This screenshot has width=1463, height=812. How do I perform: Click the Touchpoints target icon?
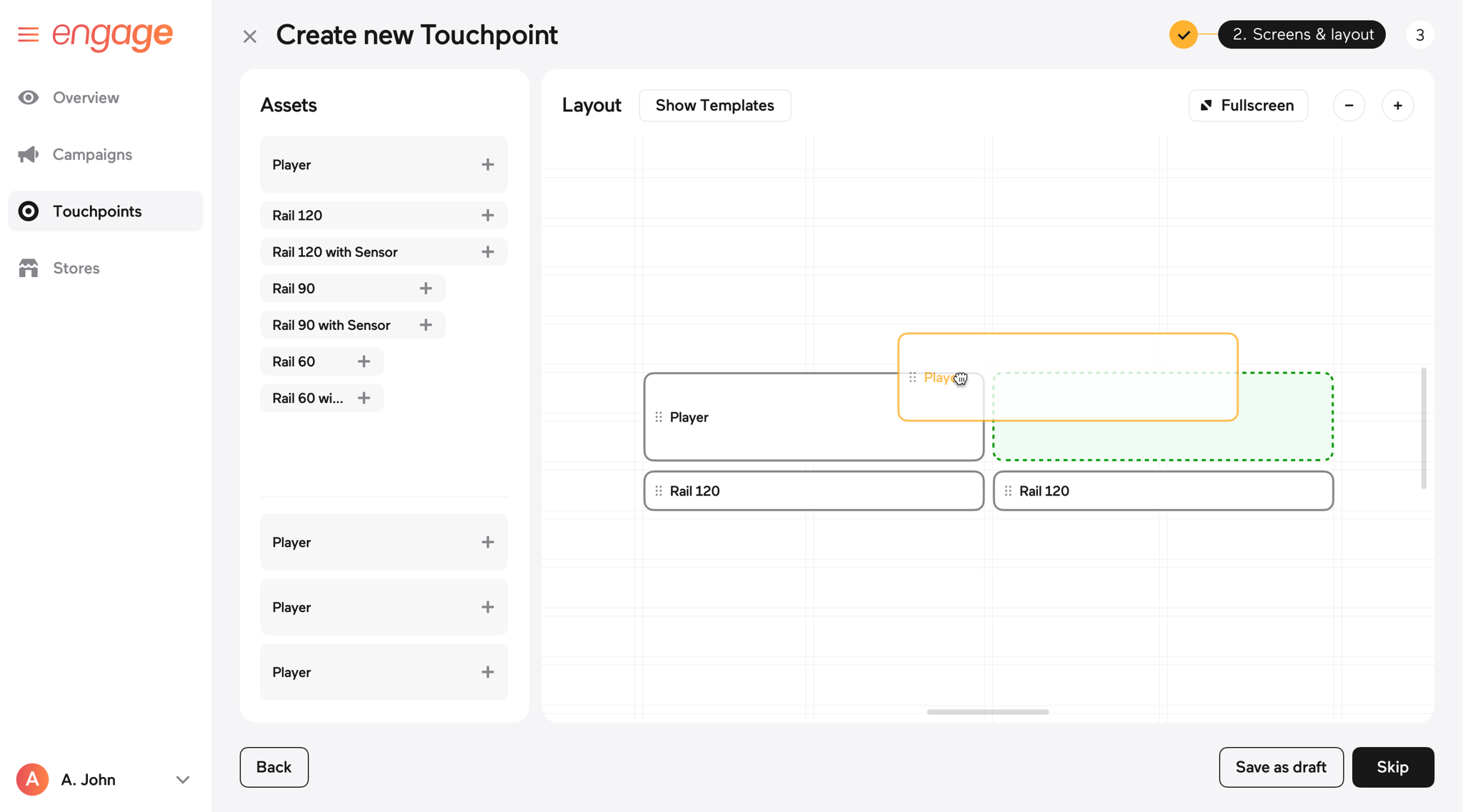coord(29,211)
